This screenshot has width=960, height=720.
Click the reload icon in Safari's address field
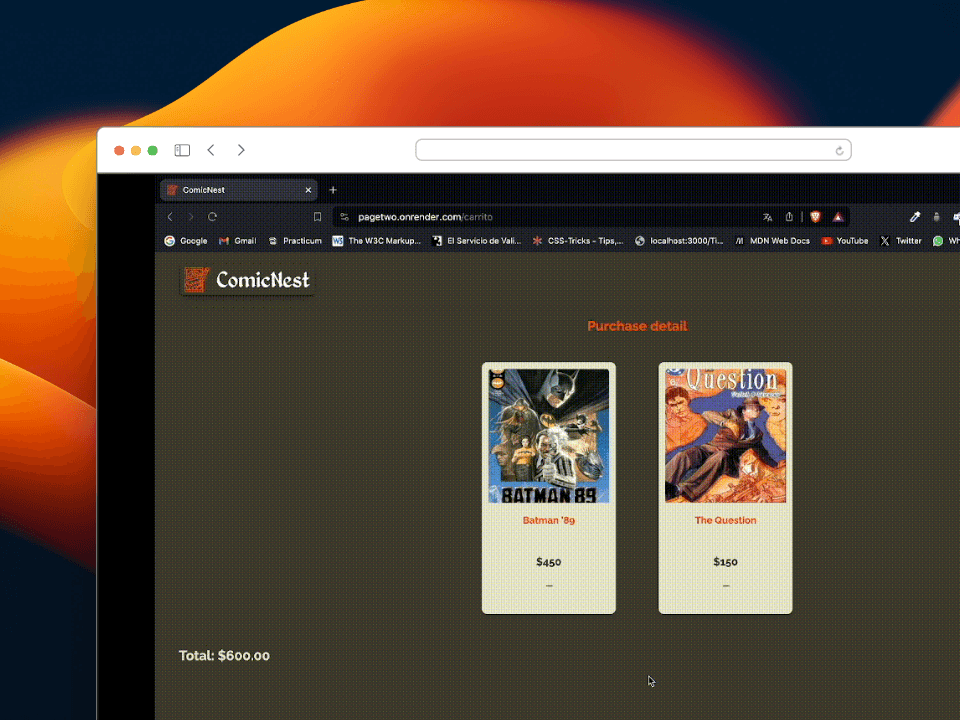[839, 151]
